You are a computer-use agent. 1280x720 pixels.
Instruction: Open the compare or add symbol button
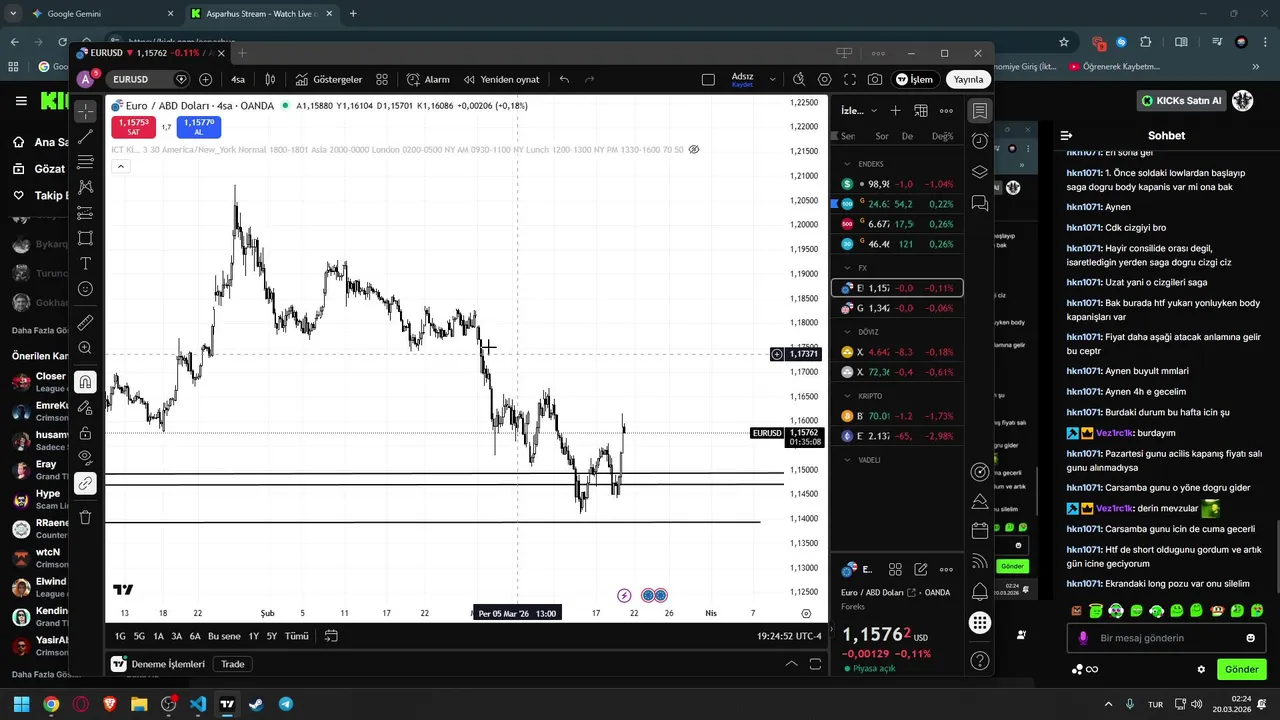click(x=205, y=79)
